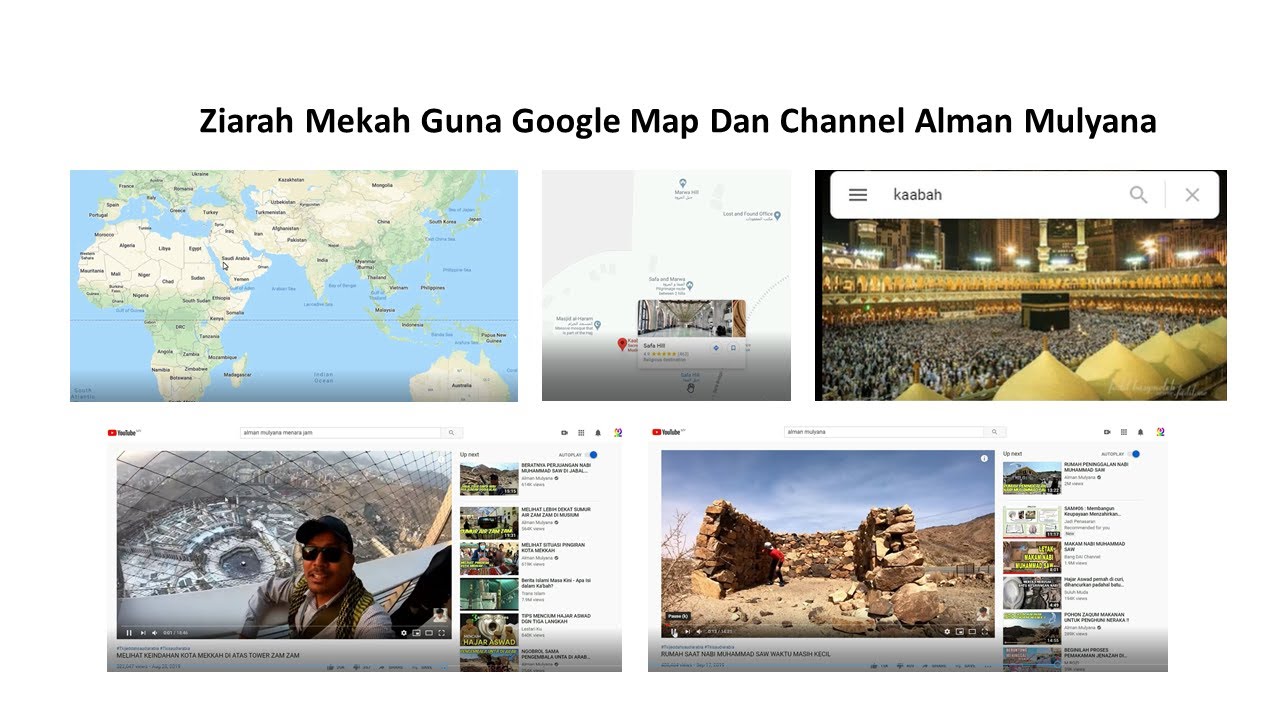Viewport: 1280px width, 720px height.
Task: Open YouTube apps grid in Rumah Nabi window
Action: coord(1124,432)
